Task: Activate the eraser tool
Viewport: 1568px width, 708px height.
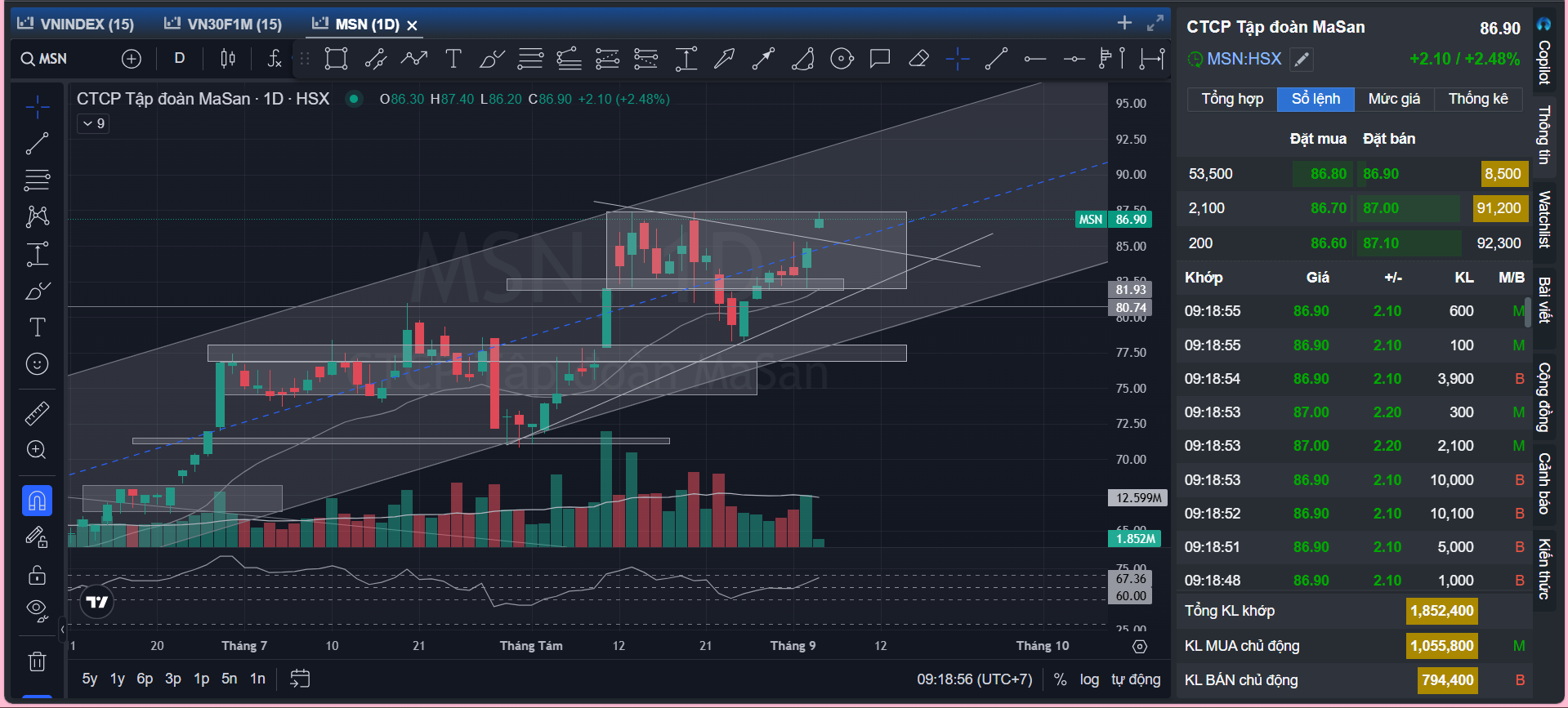Action: click(x=918, y=59)
